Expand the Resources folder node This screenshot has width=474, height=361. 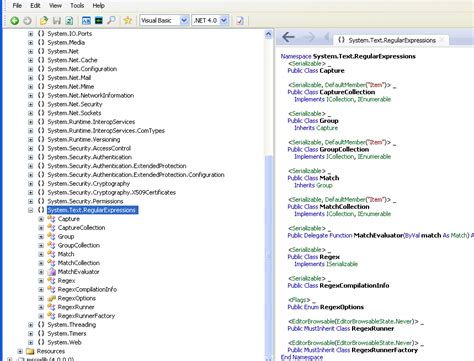coord(20,351)
